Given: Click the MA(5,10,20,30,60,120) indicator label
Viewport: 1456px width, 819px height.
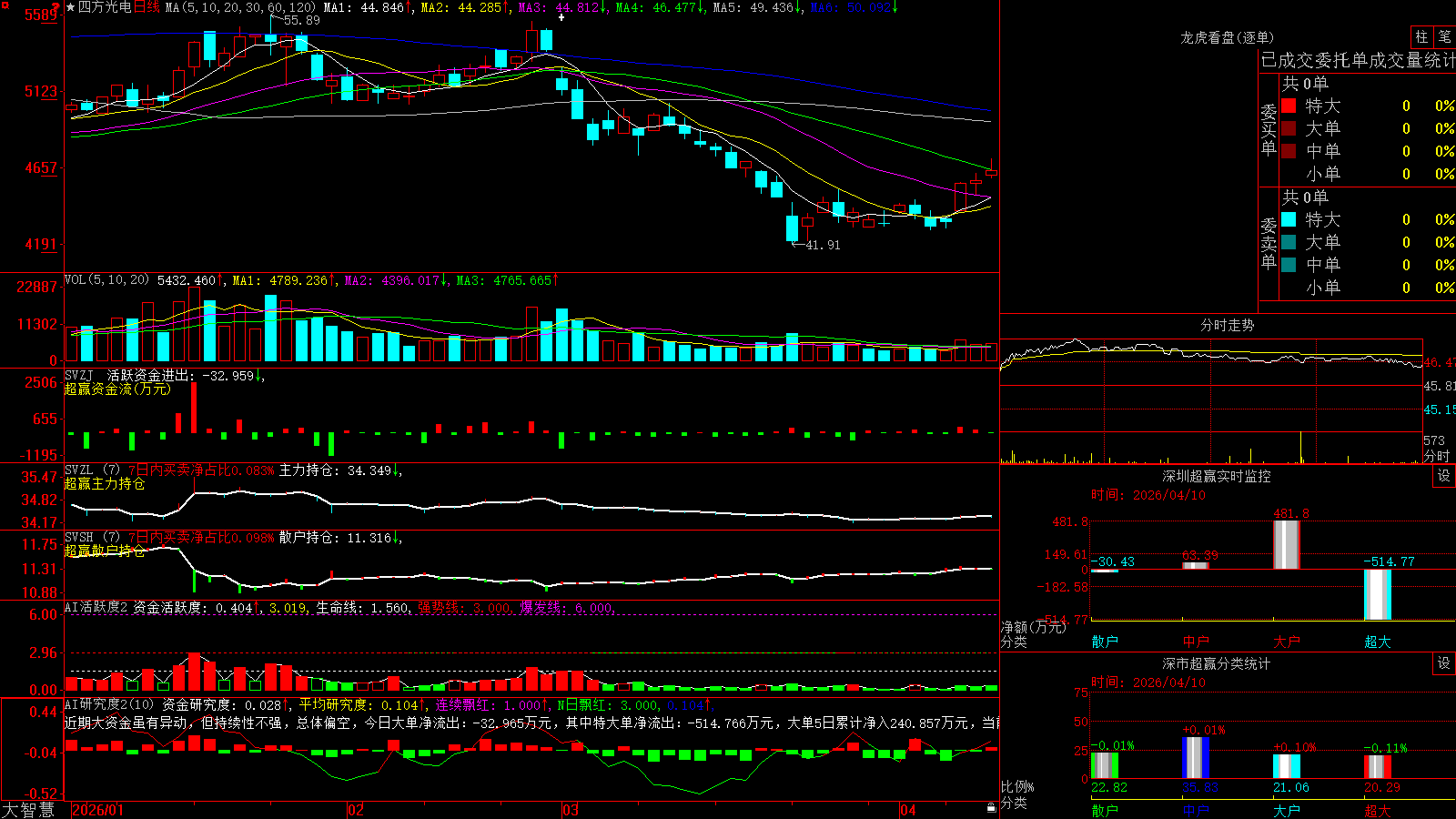Looking at the screenshot, I should (x=240, y=7).
